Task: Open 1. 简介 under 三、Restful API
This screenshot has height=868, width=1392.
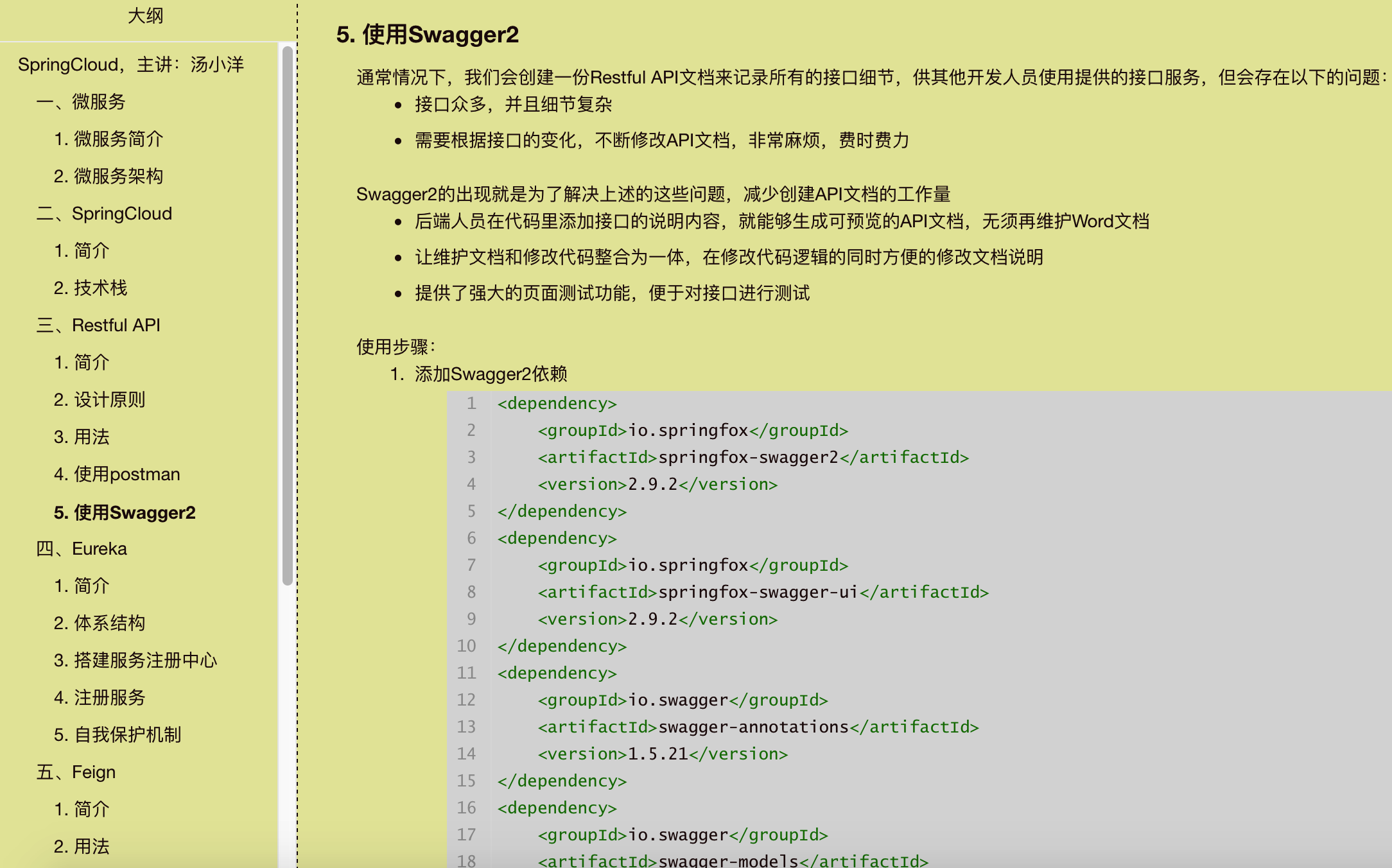Action: click(x=82, y=363)
